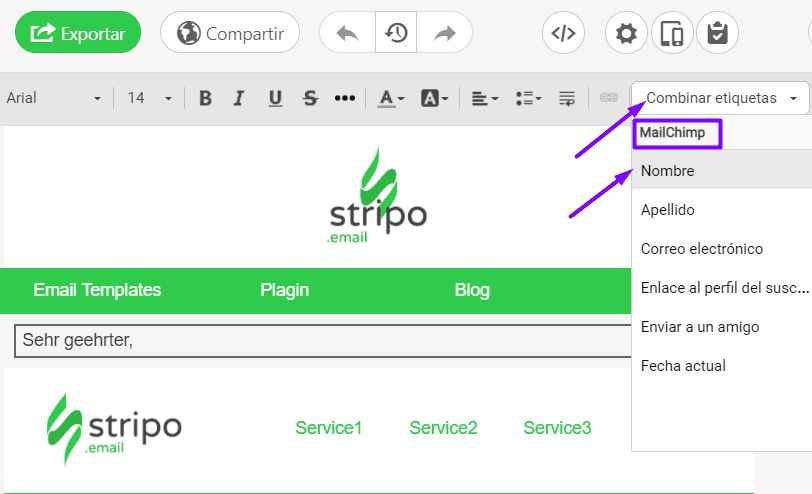Open the settings gear icon
Screen dimensions: 812x494
pyautogui.click(x=626, y=33)
